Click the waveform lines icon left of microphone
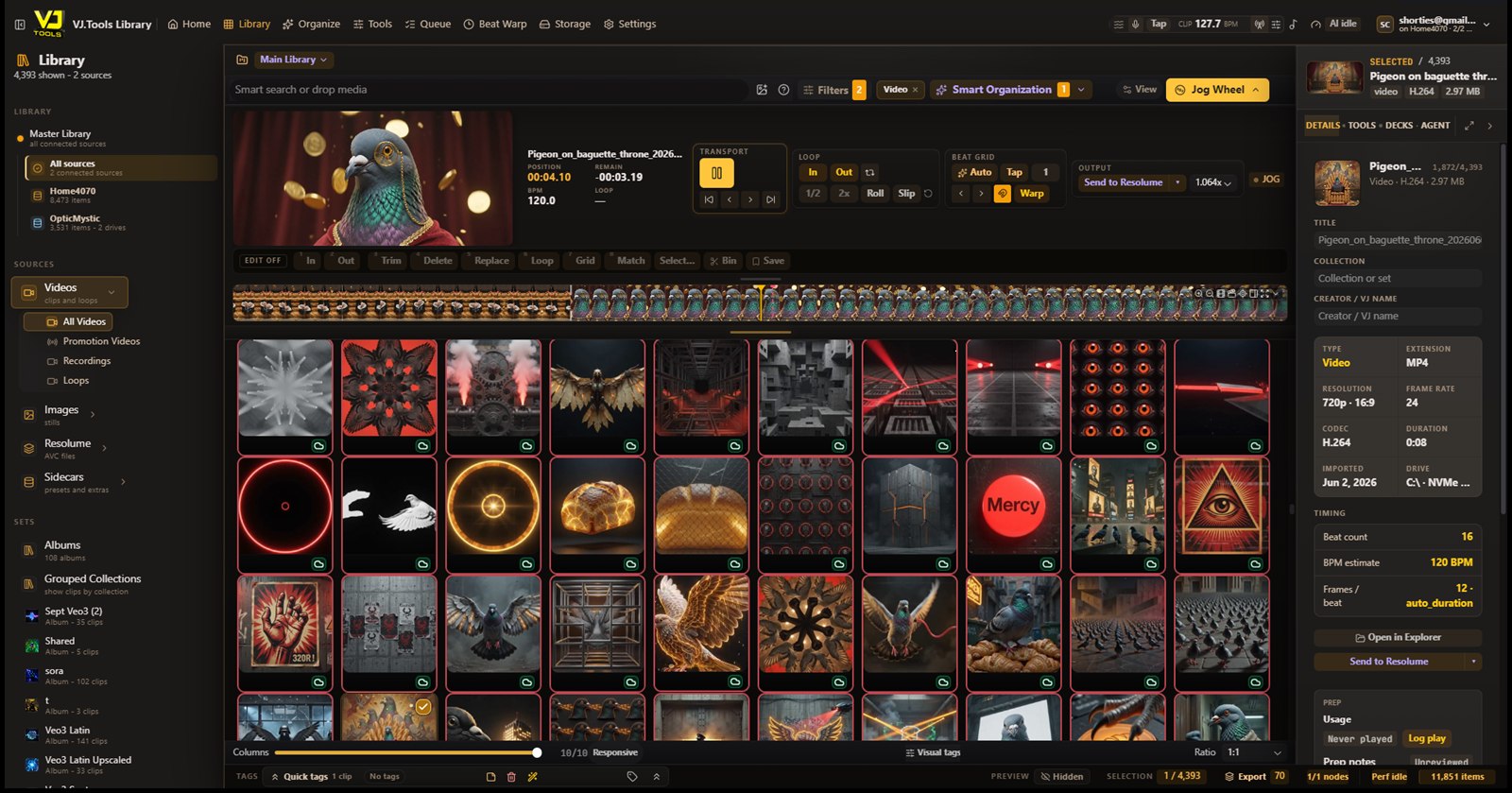The width and height of the screenshot is (1512, 793). [x=1119, y=24]
